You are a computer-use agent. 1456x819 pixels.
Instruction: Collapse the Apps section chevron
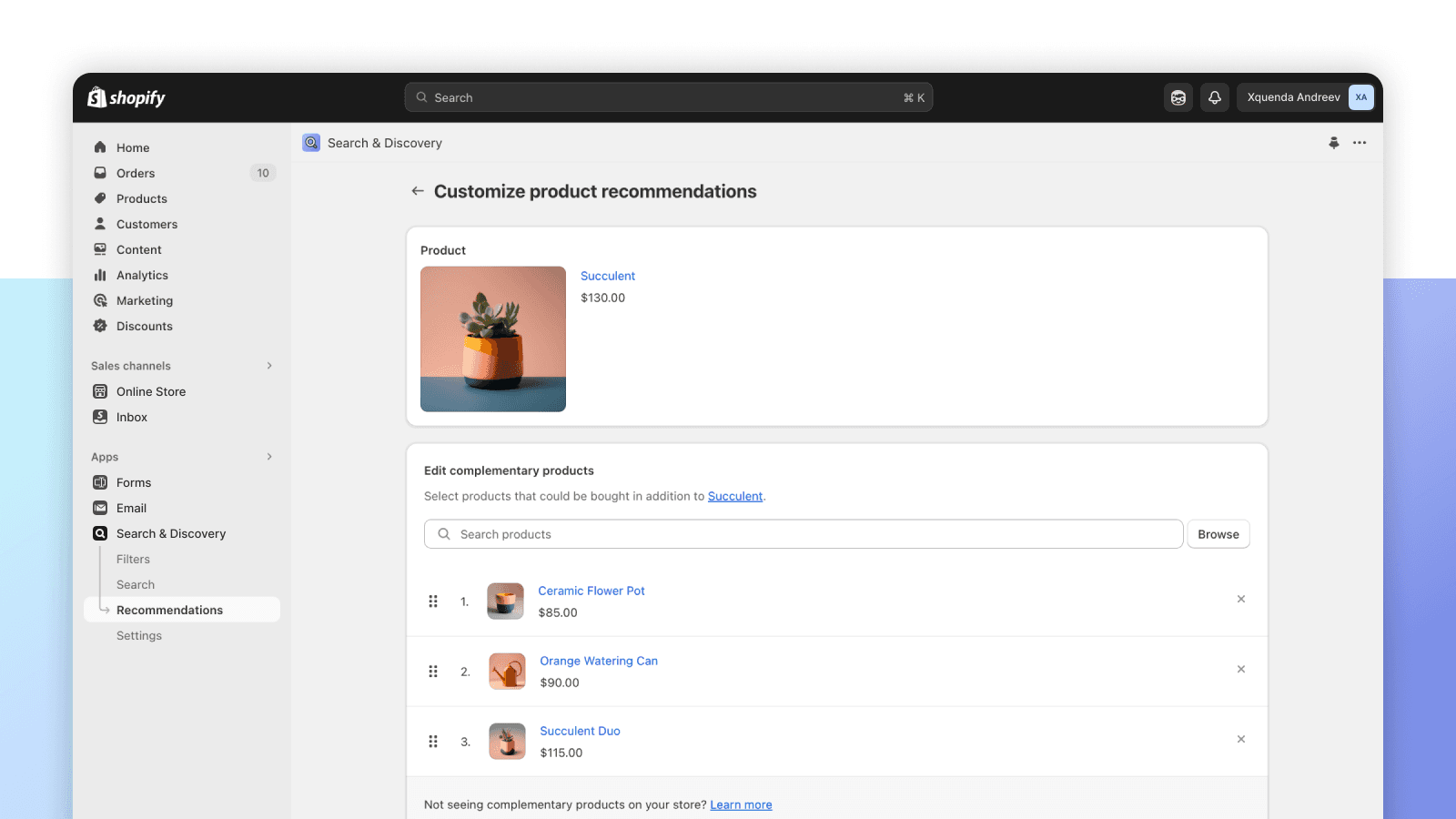pos(269,457)
